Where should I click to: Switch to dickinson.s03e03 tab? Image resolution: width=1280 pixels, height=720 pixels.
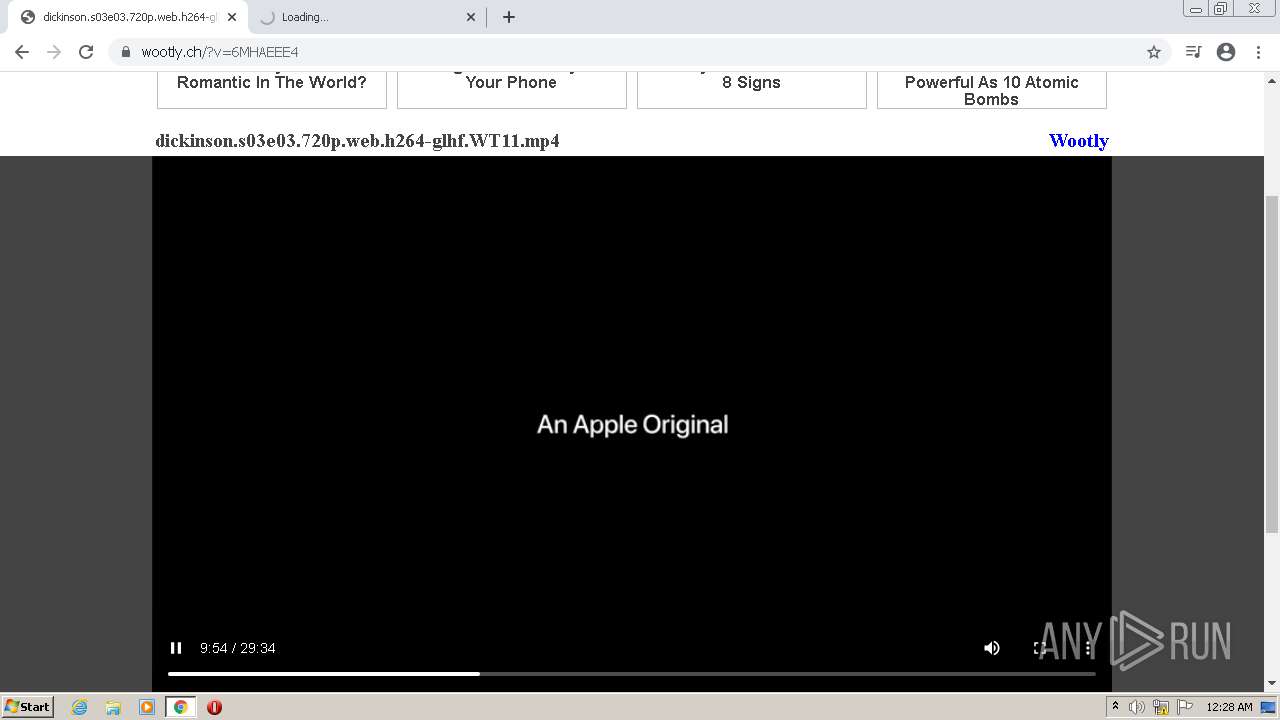(128, 17)
